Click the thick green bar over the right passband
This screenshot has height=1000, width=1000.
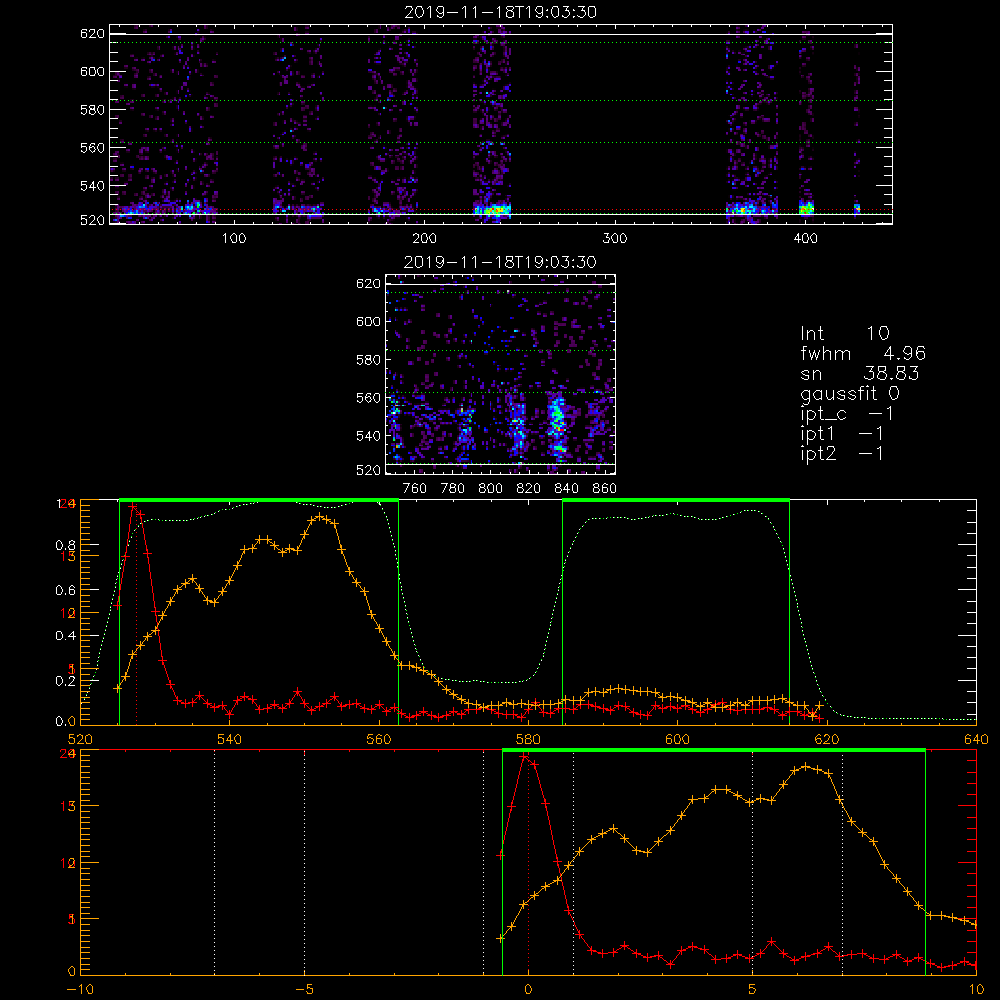click(676, 500)
